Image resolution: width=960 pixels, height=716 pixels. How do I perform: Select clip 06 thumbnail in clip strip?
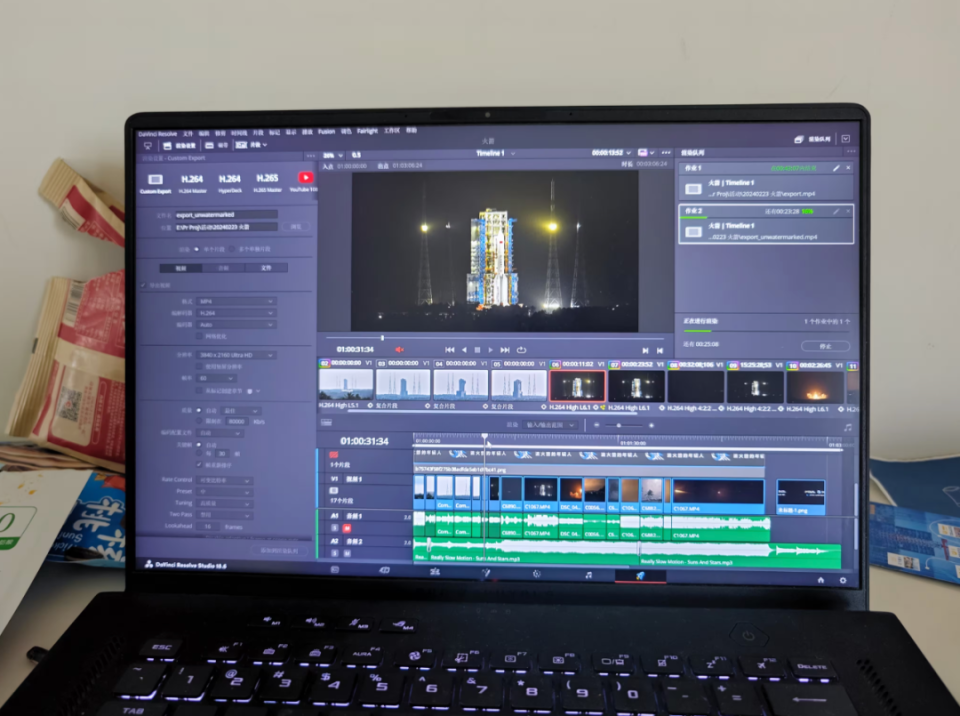(577, 386)
